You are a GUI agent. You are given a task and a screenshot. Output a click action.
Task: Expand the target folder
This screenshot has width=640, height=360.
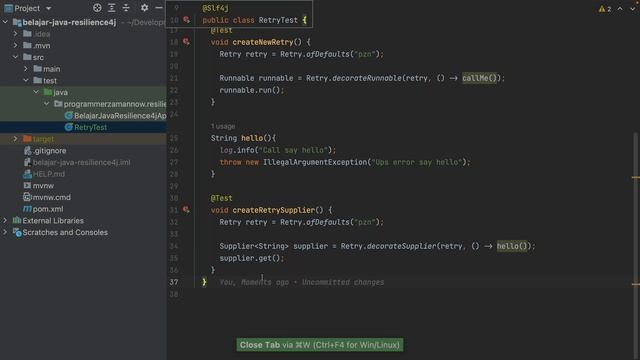pos(16,139)
